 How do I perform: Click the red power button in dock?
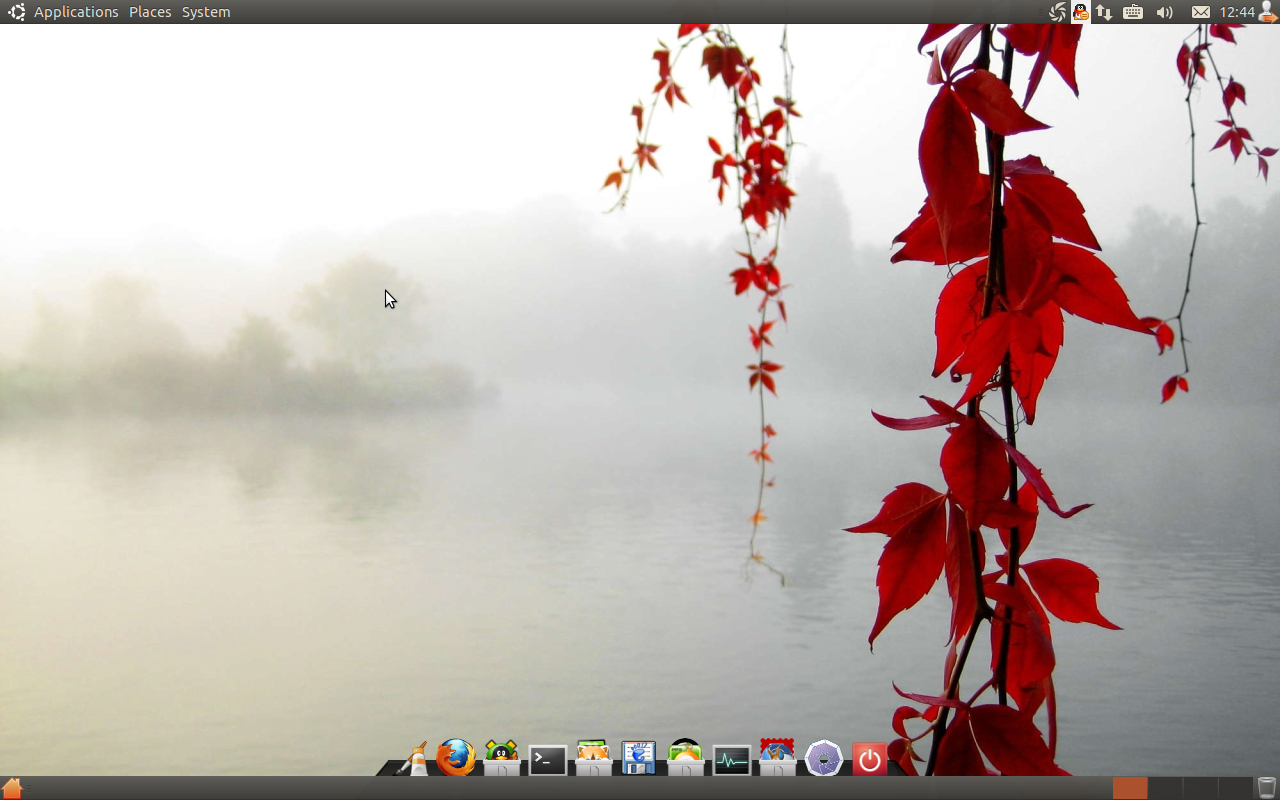coord(869,760)
